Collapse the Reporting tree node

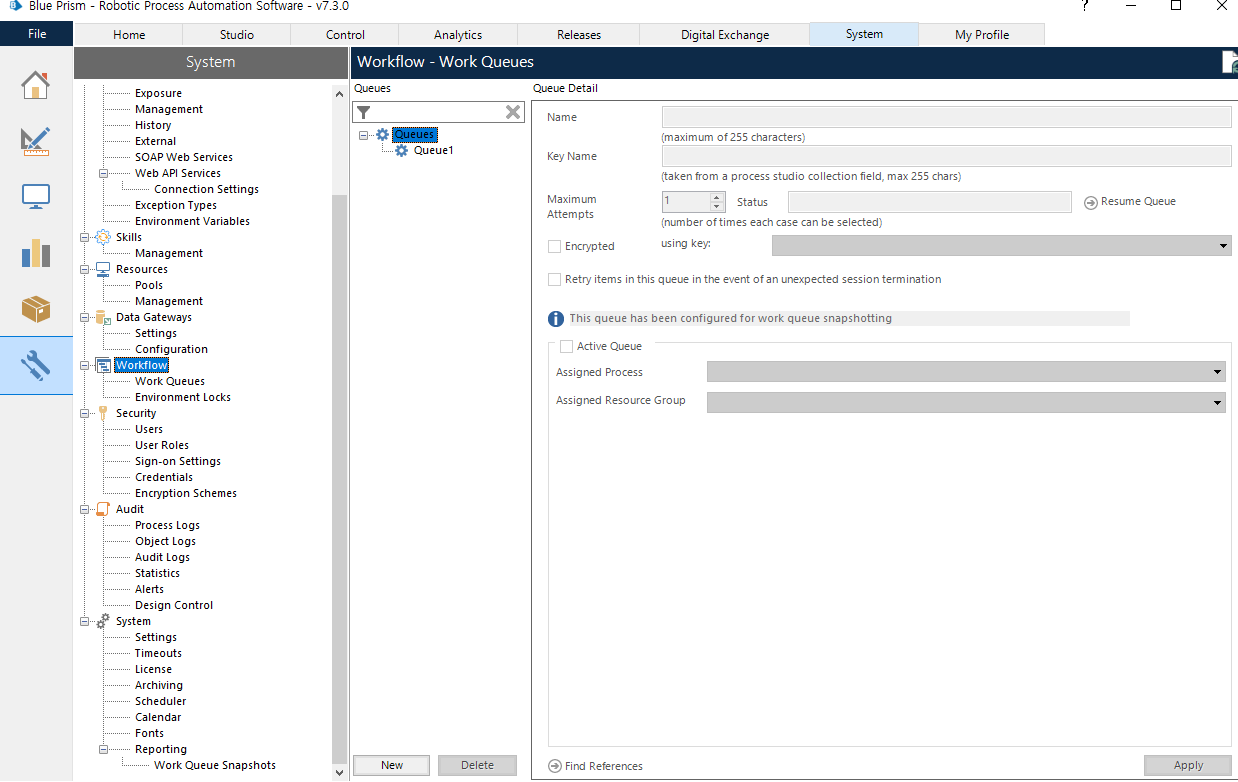pyautogui.click(x=104, y=749)
